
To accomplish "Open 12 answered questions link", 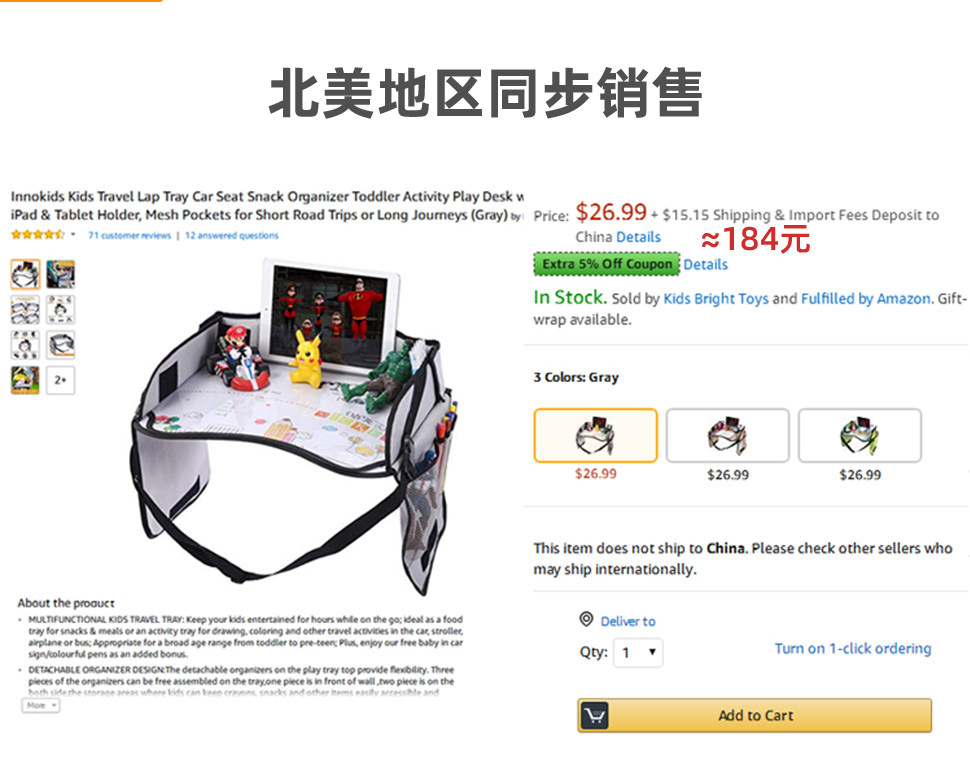I will (232, 235).
